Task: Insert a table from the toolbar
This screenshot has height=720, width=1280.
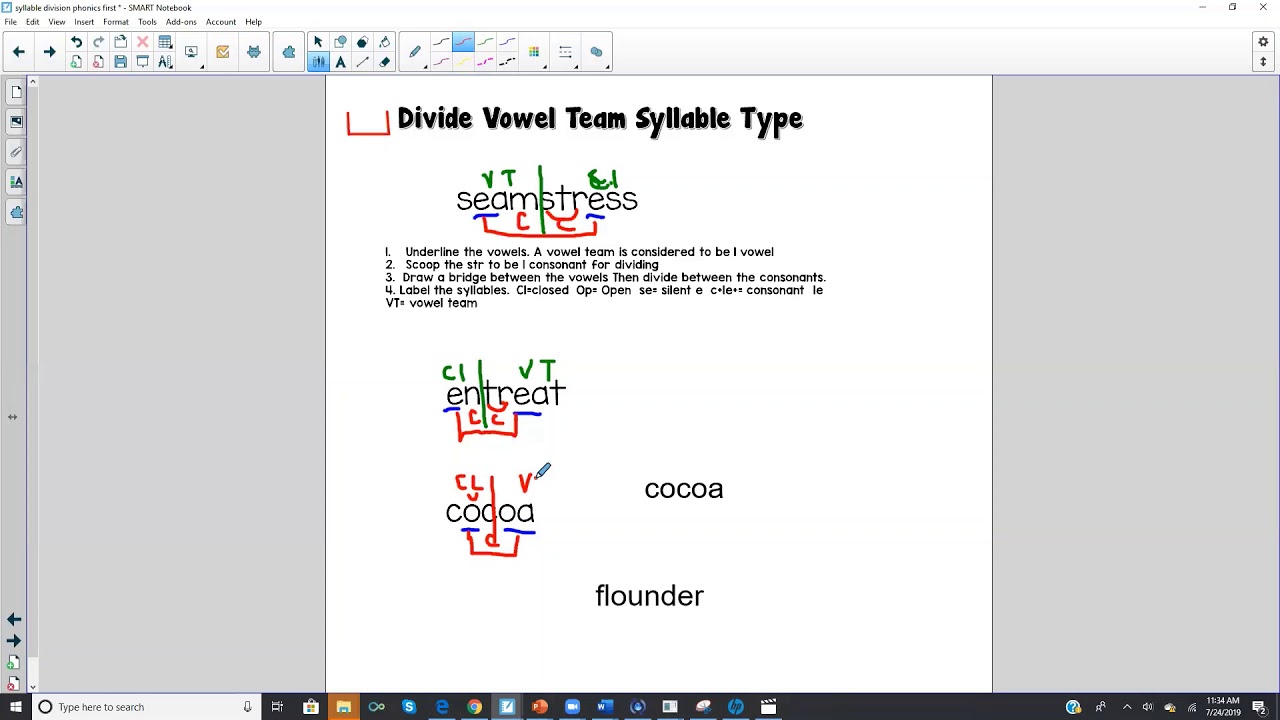Action: [x=165, y=42]
